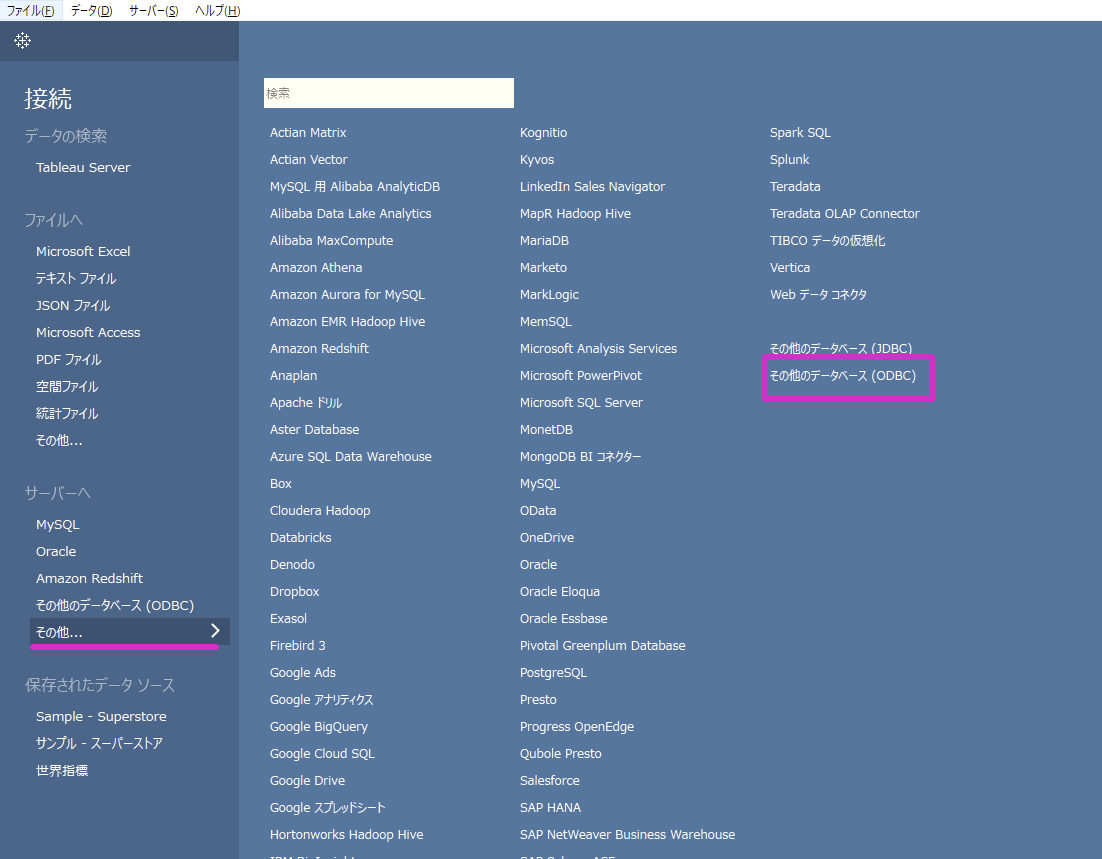Select その他のデータベース (JDBC)
This screenshot has width=1102, height=859.
coord(841,349)
